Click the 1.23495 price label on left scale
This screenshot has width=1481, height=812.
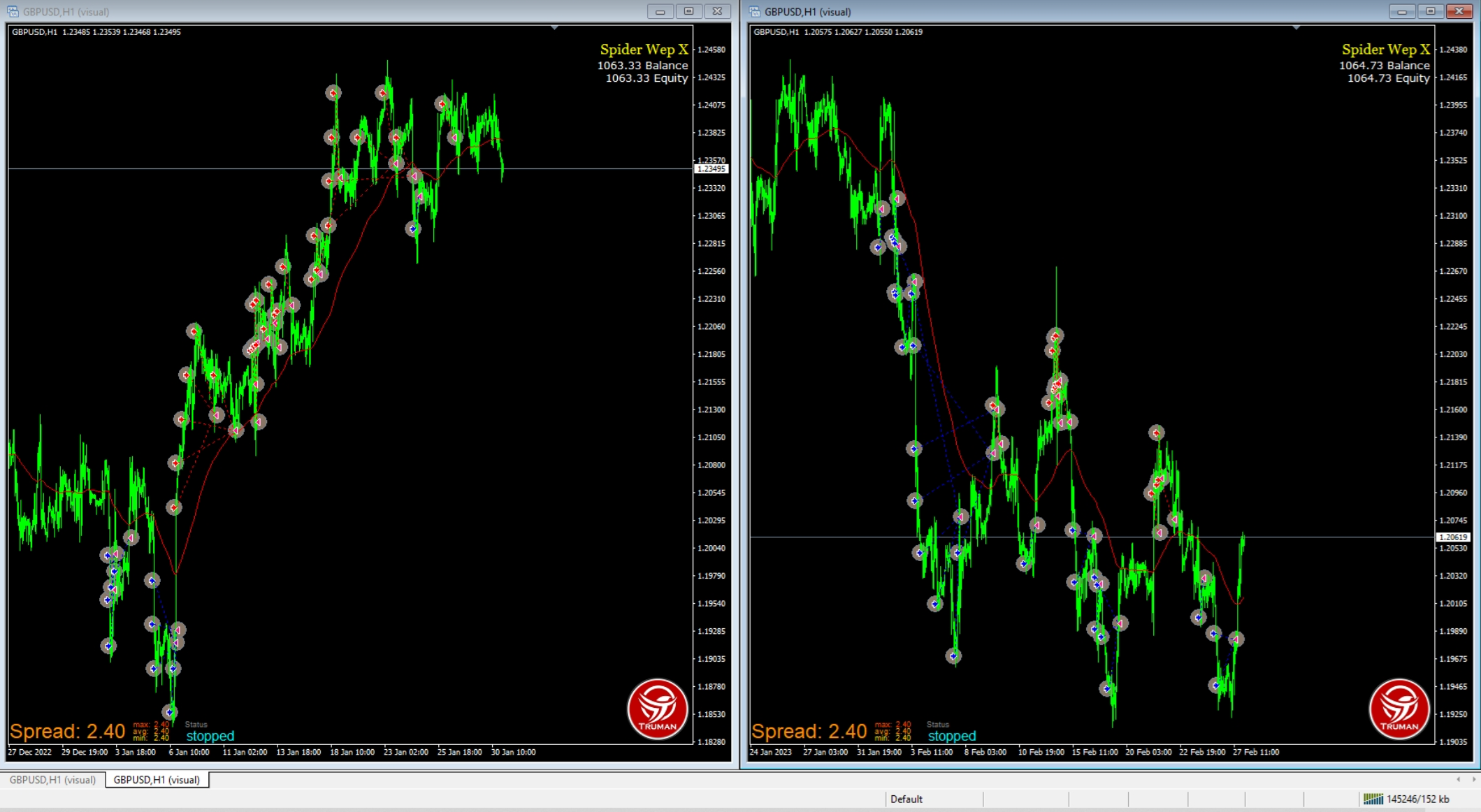click(711, 169)
